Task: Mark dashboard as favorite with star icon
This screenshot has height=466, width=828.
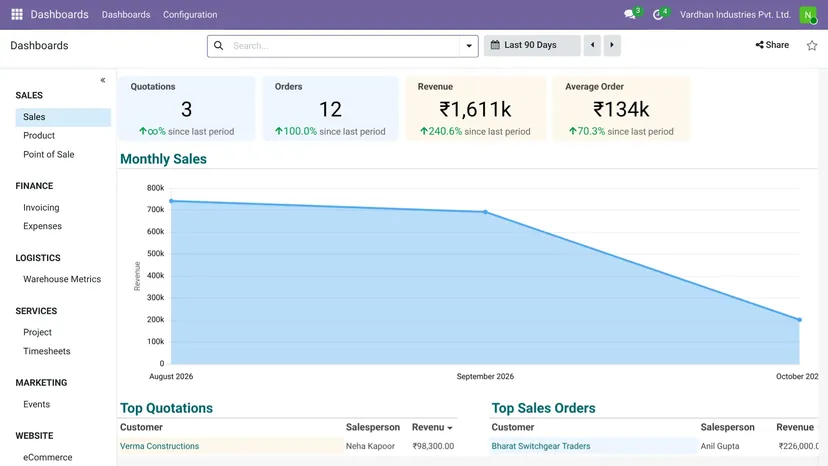Action: (812, 45)
